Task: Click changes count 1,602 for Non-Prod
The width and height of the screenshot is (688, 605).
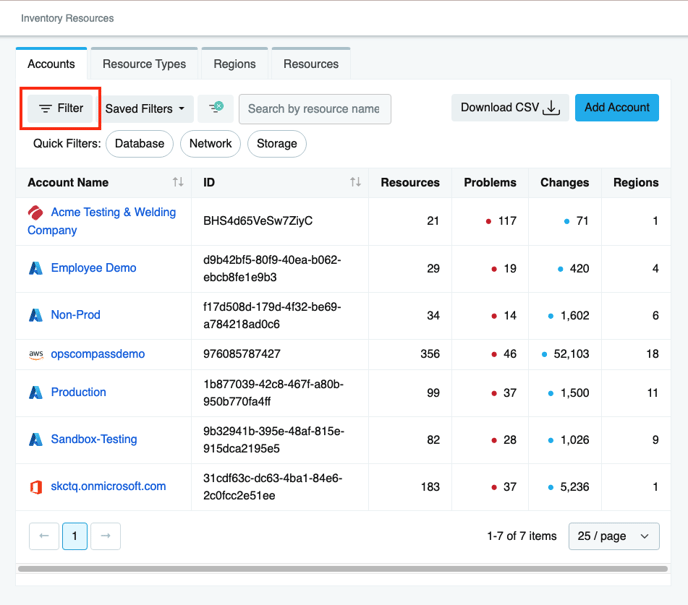Action: tap(575, 316)
